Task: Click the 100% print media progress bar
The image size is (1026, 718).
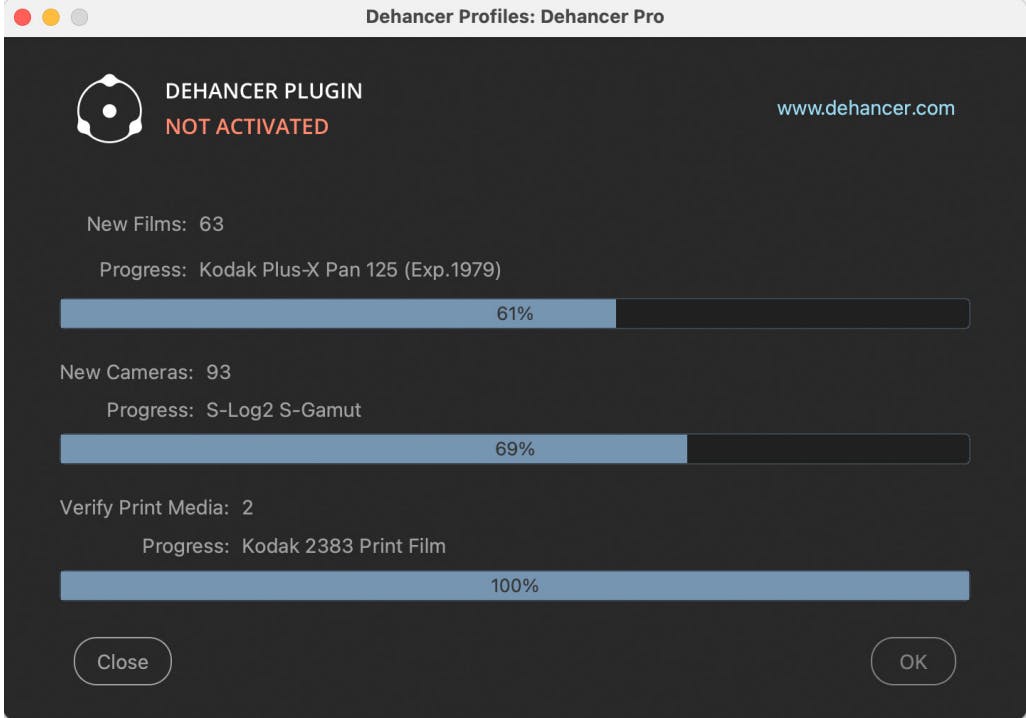Action: [514, 585]
